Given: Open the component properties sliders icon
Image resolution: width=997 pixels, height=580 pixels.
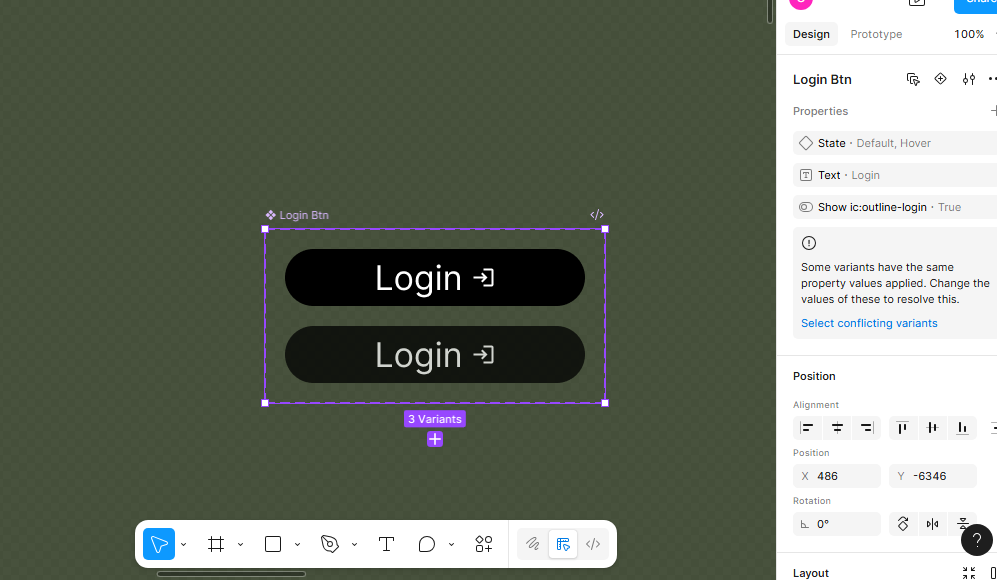Looking at the screenshot, I should (x=968, y=79).
